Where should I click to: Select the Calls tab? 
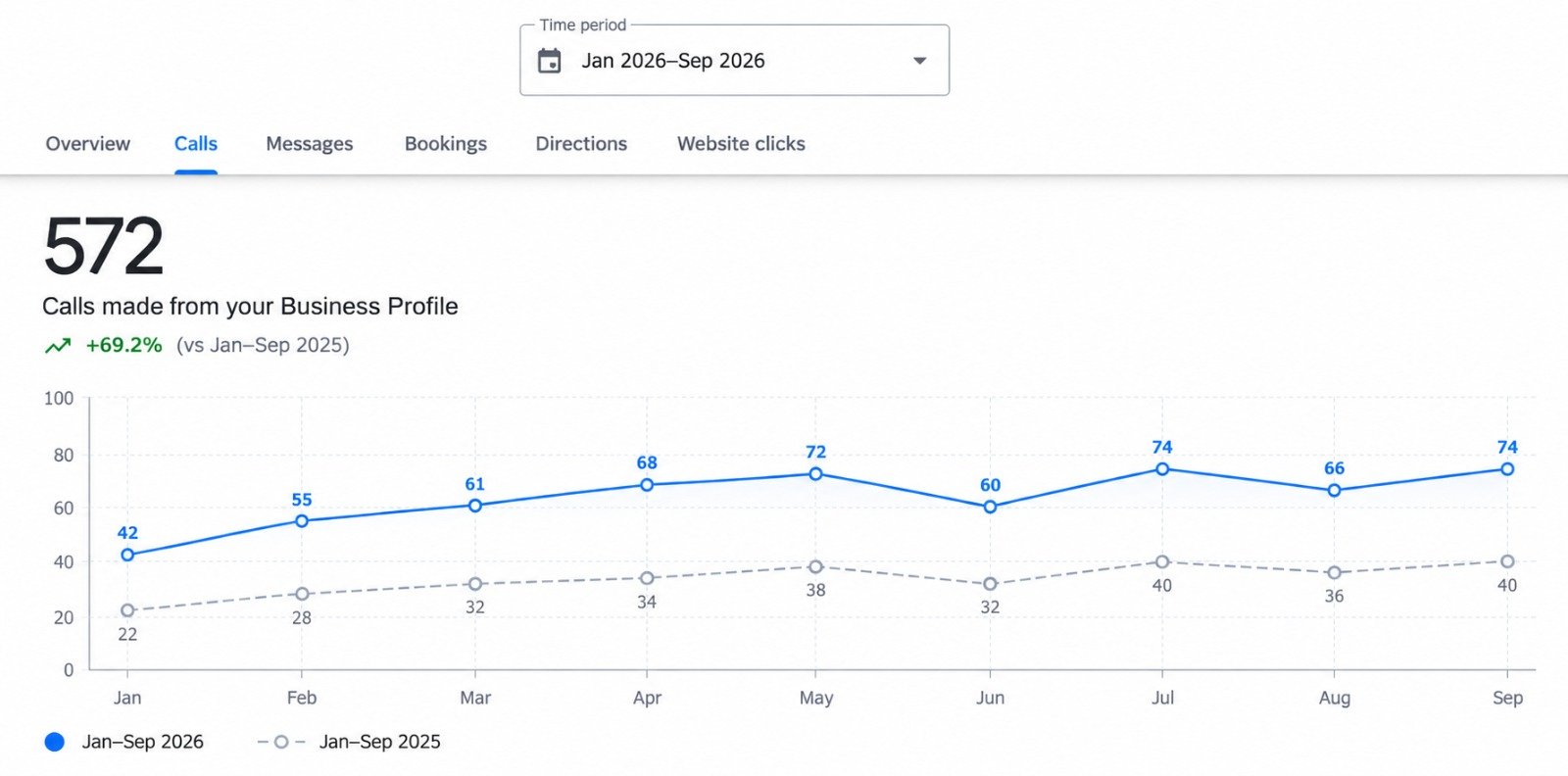[x=196, y=144]
